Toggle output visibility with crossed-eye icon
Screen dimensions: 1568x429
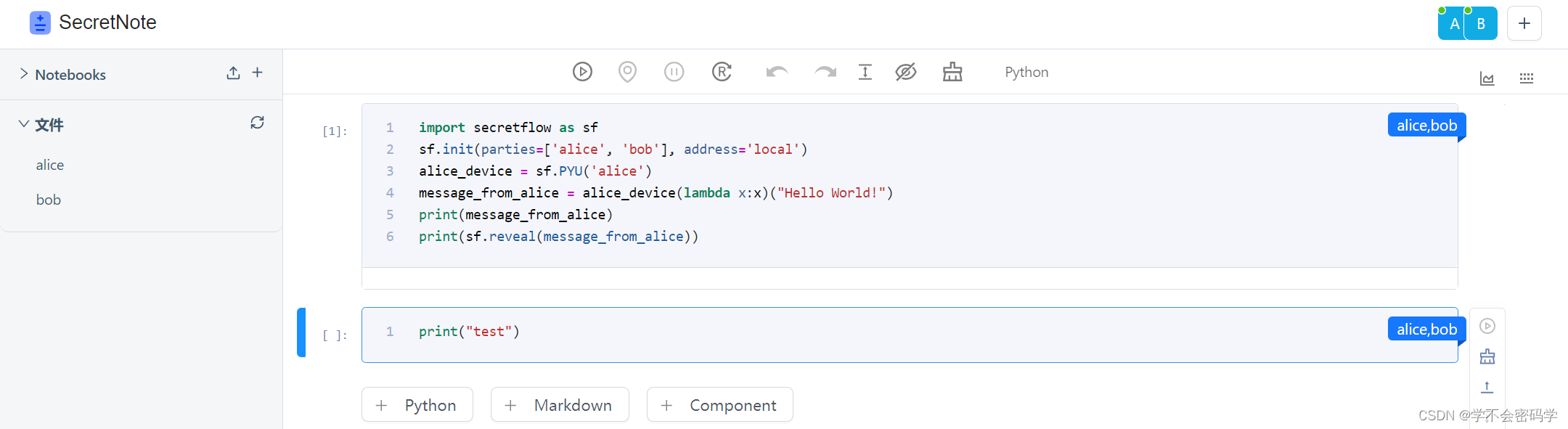[905, 72]
